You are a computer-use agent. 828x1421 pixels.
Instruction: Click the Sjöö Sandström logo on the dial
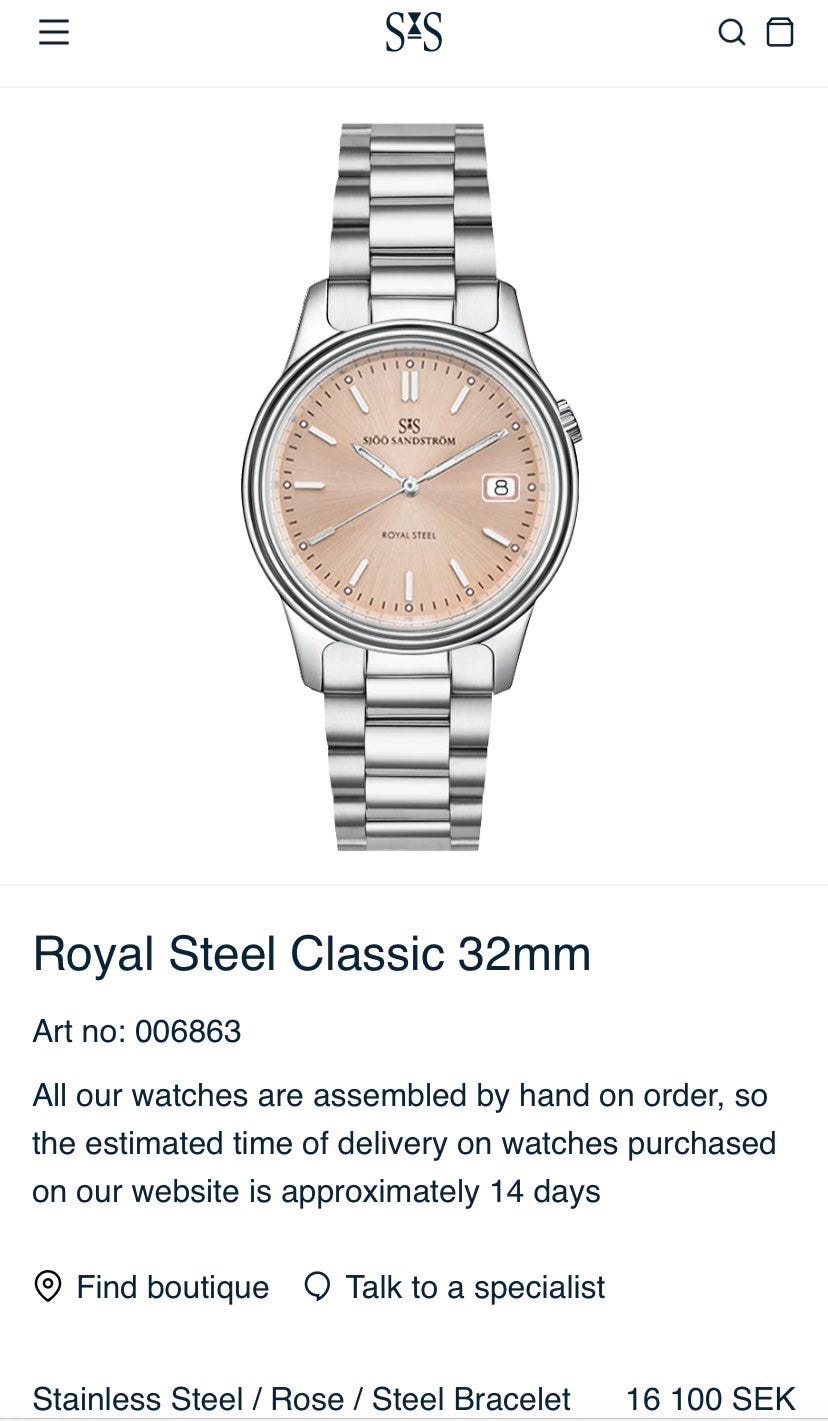pos(409,432)
